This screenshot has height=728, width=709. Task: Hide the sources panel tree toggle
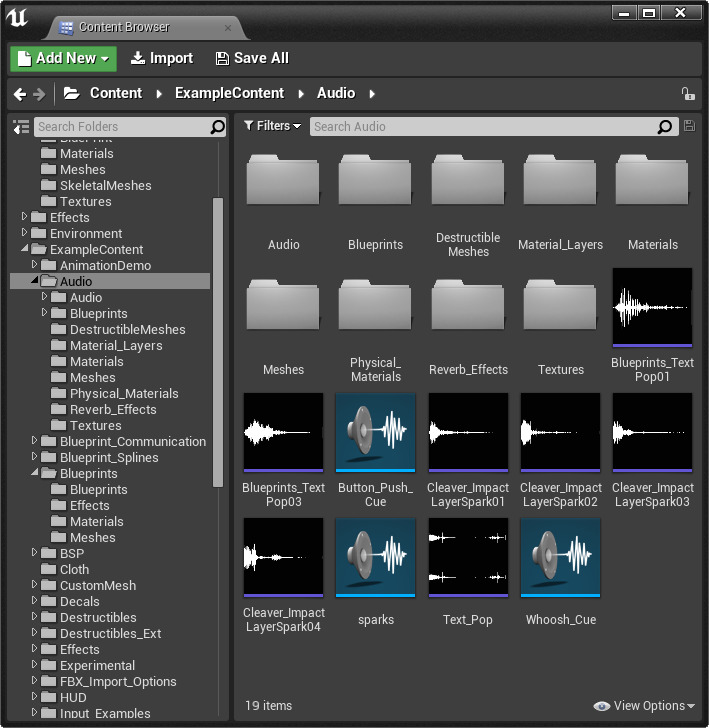pos(20,127)
